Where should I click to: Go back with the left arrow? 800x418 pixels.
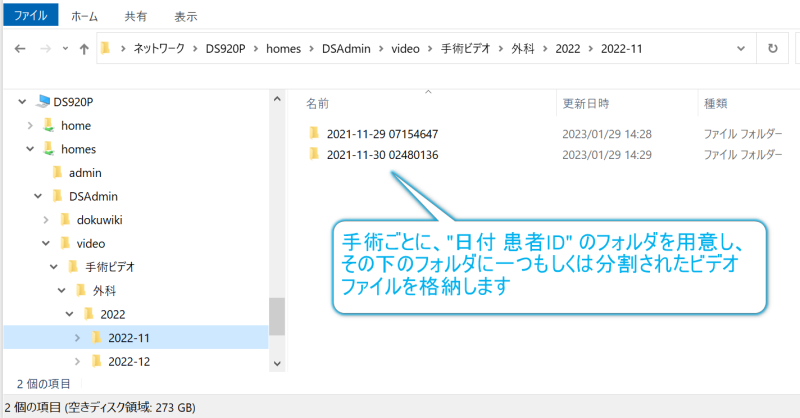20,48
